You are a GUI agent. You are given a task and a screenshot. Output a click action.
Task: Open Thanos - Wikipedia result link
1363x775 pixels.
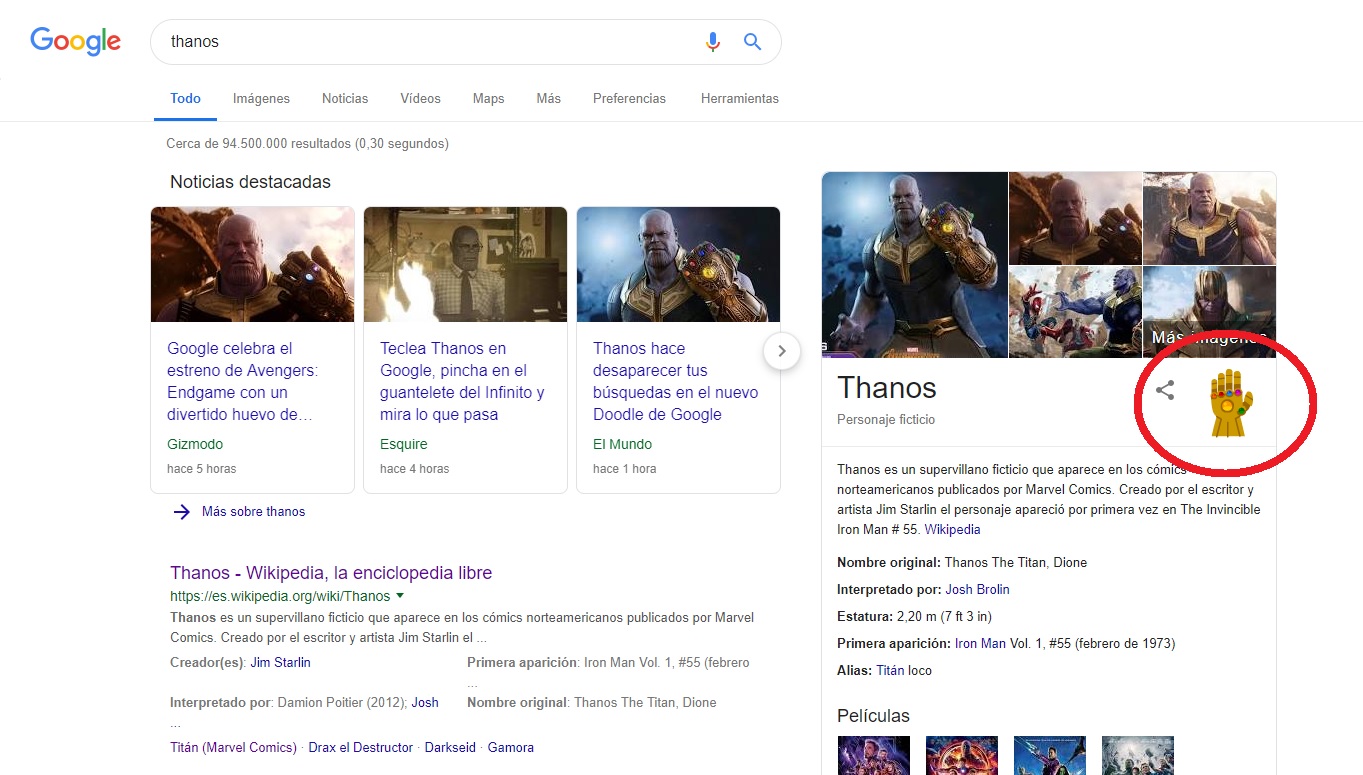coord(331,573)
